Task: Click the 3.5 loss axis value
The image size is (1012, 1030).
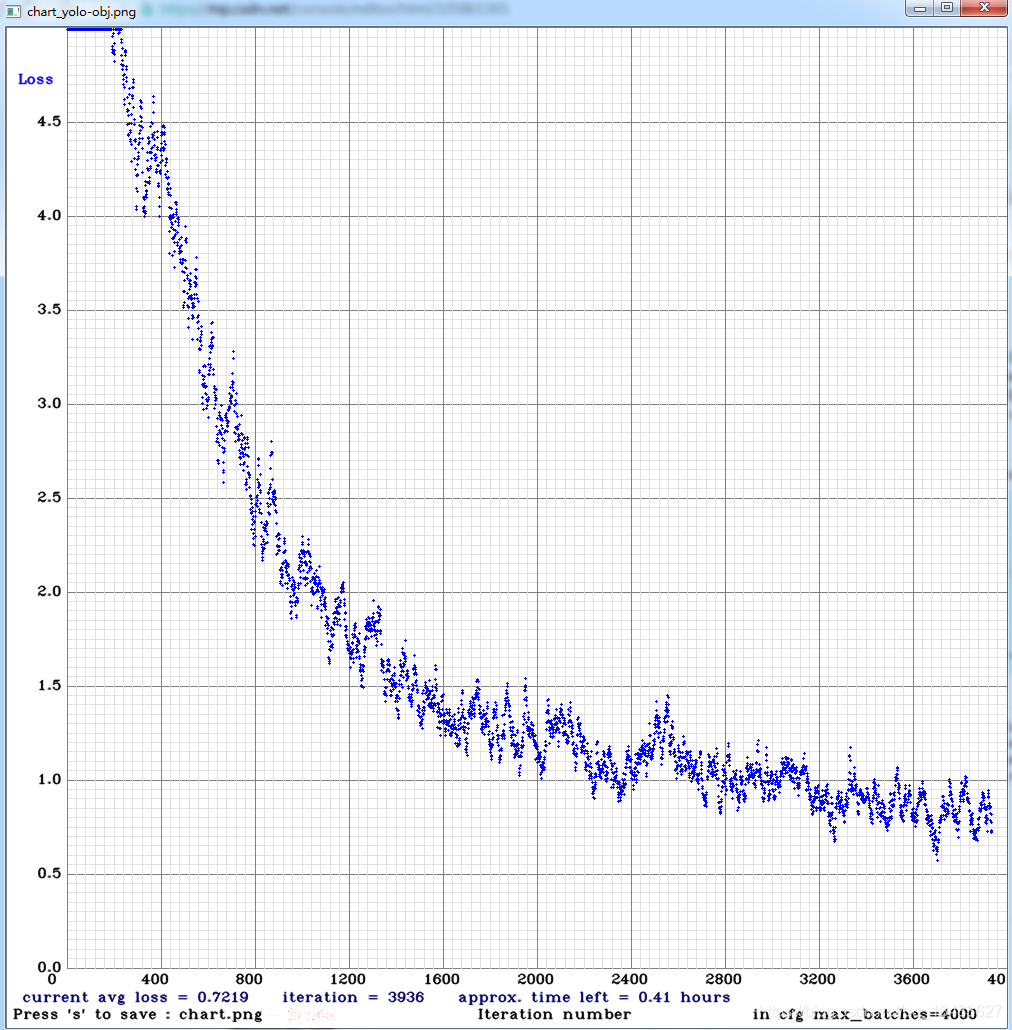Action: point(49,309)
